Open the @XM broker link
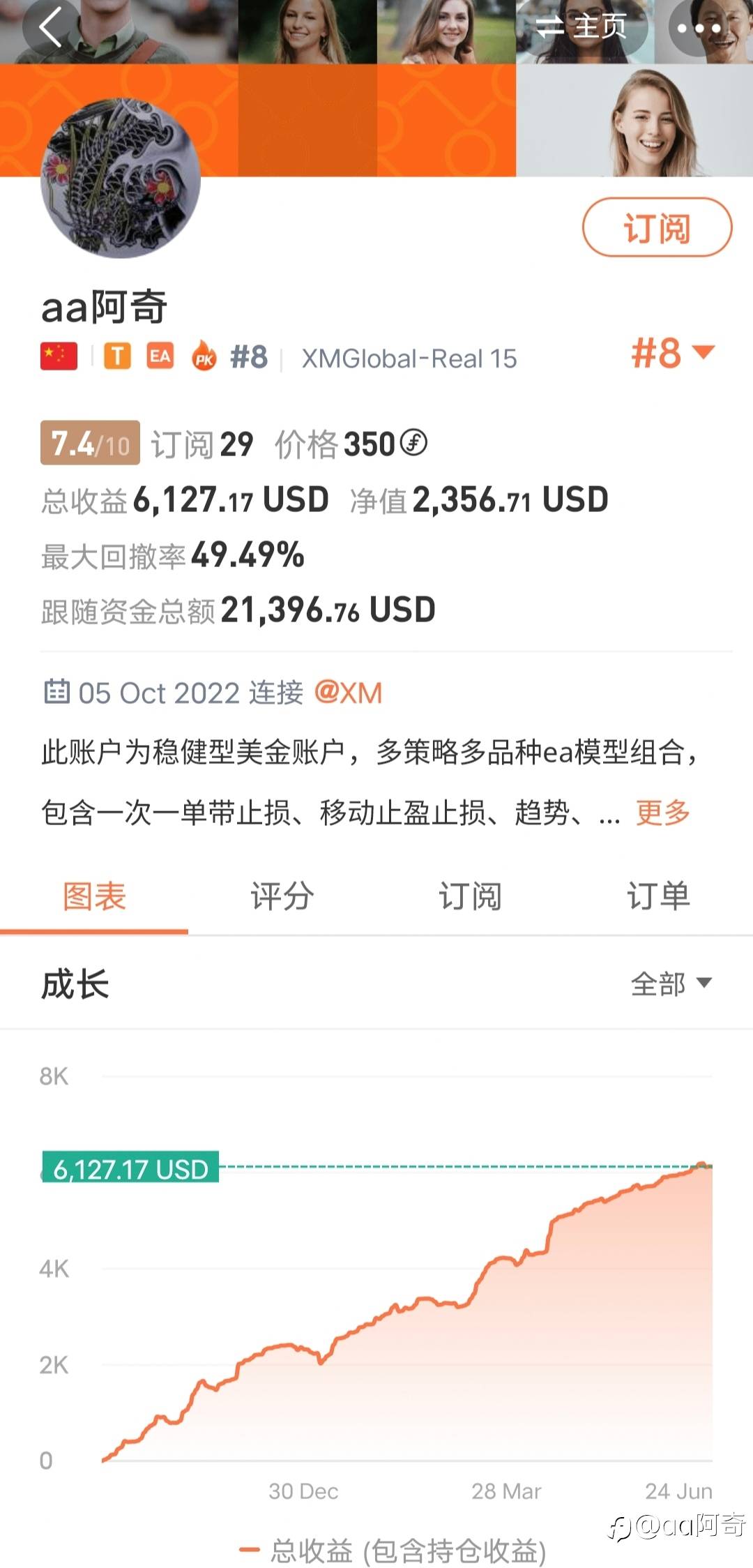Screen dimensions: 753x1568 tap(348, 693)
